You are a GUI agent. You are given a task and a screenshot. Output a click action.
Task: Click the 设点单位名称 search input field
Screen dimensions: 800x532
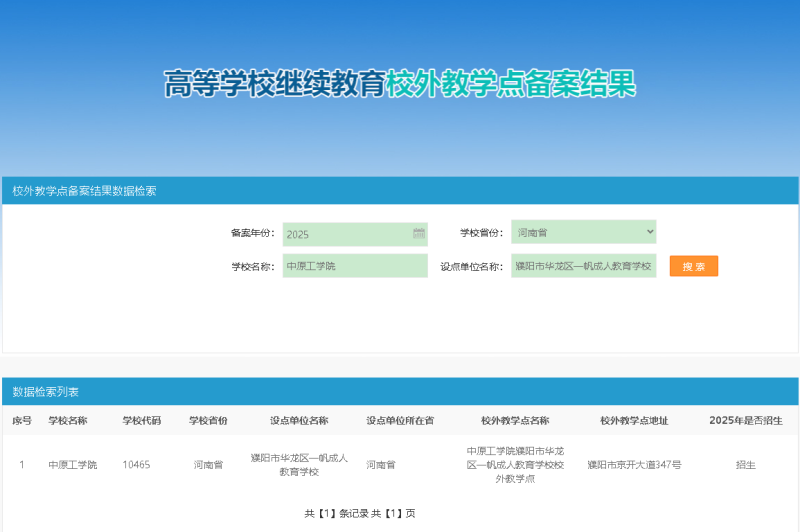(583, 266)
